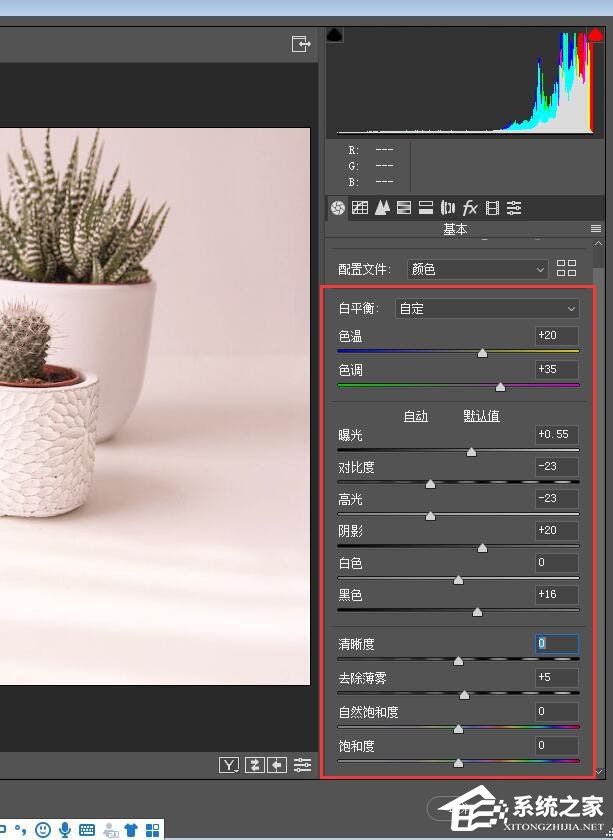613x840 pixels.
Task: Click the full screen mode icon above preview
Action: pyautogui.click(x=300, y=44)
